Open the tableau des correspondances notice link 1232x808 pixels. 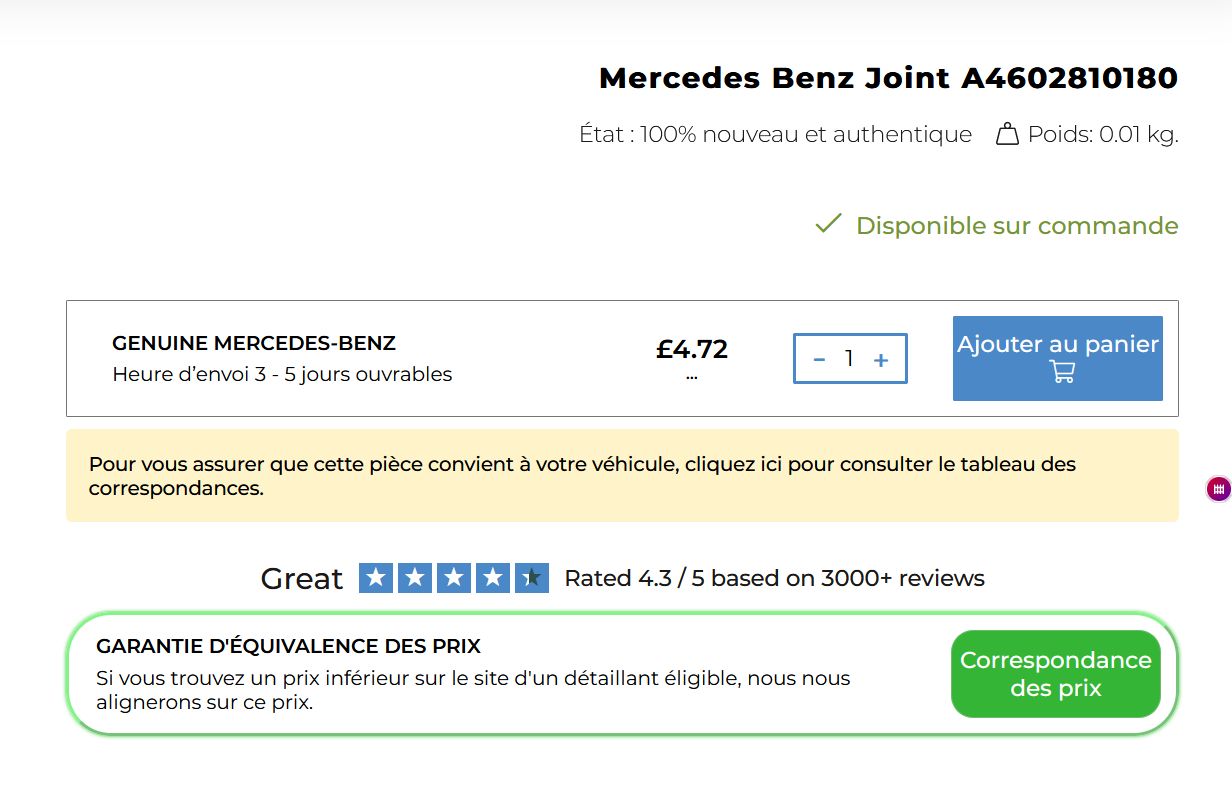pos(582,476)
